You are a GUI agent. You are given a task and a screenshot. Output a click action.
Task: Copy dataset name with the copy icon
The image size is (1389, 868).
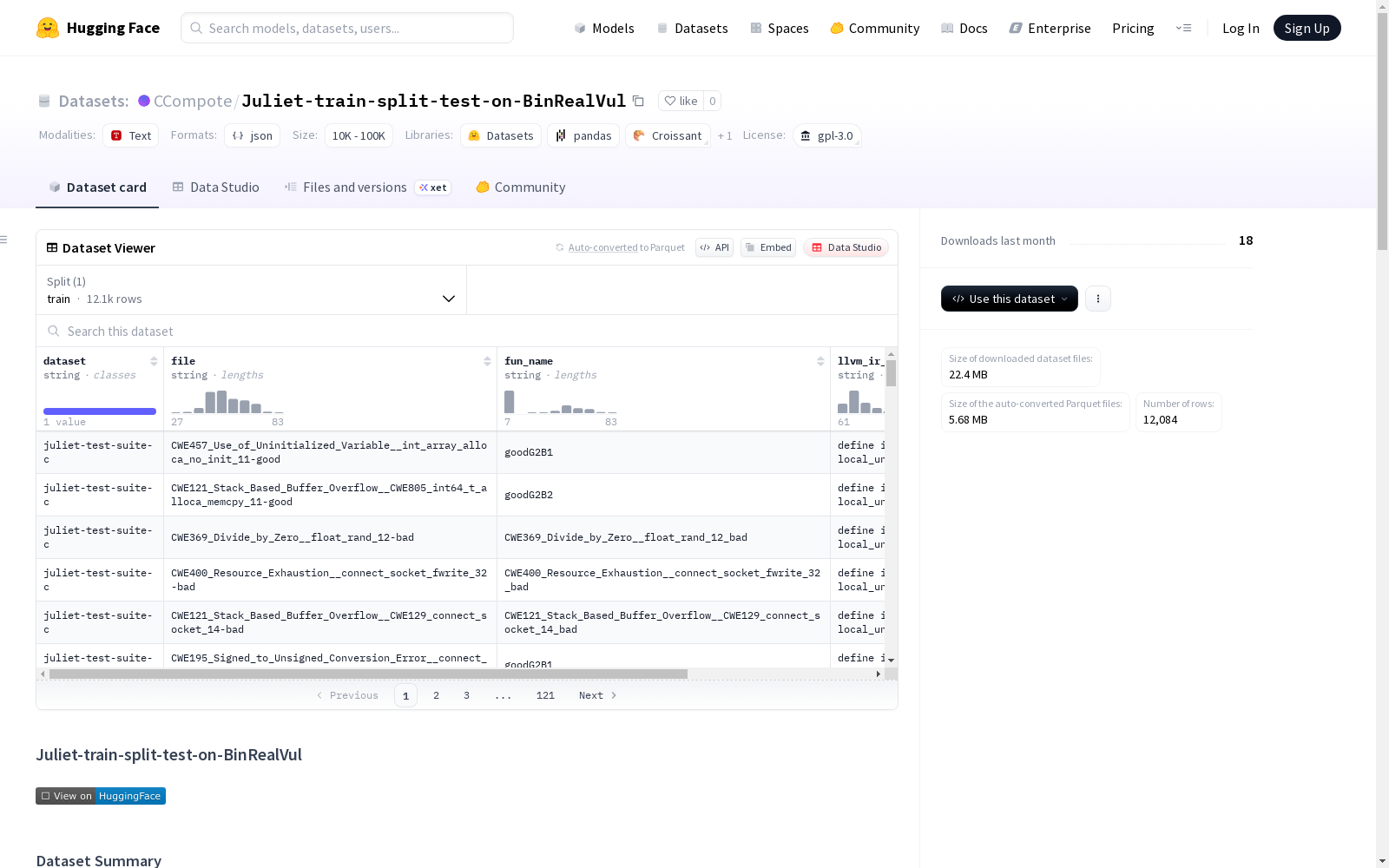tap(638, 101)
